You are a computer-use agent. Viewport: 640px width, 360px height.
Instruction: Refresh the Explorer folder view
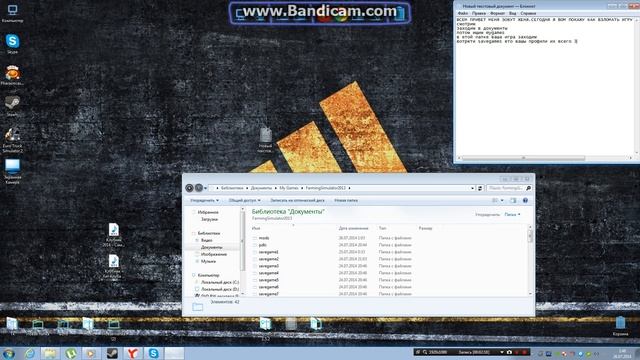click(x=480, y=188)
